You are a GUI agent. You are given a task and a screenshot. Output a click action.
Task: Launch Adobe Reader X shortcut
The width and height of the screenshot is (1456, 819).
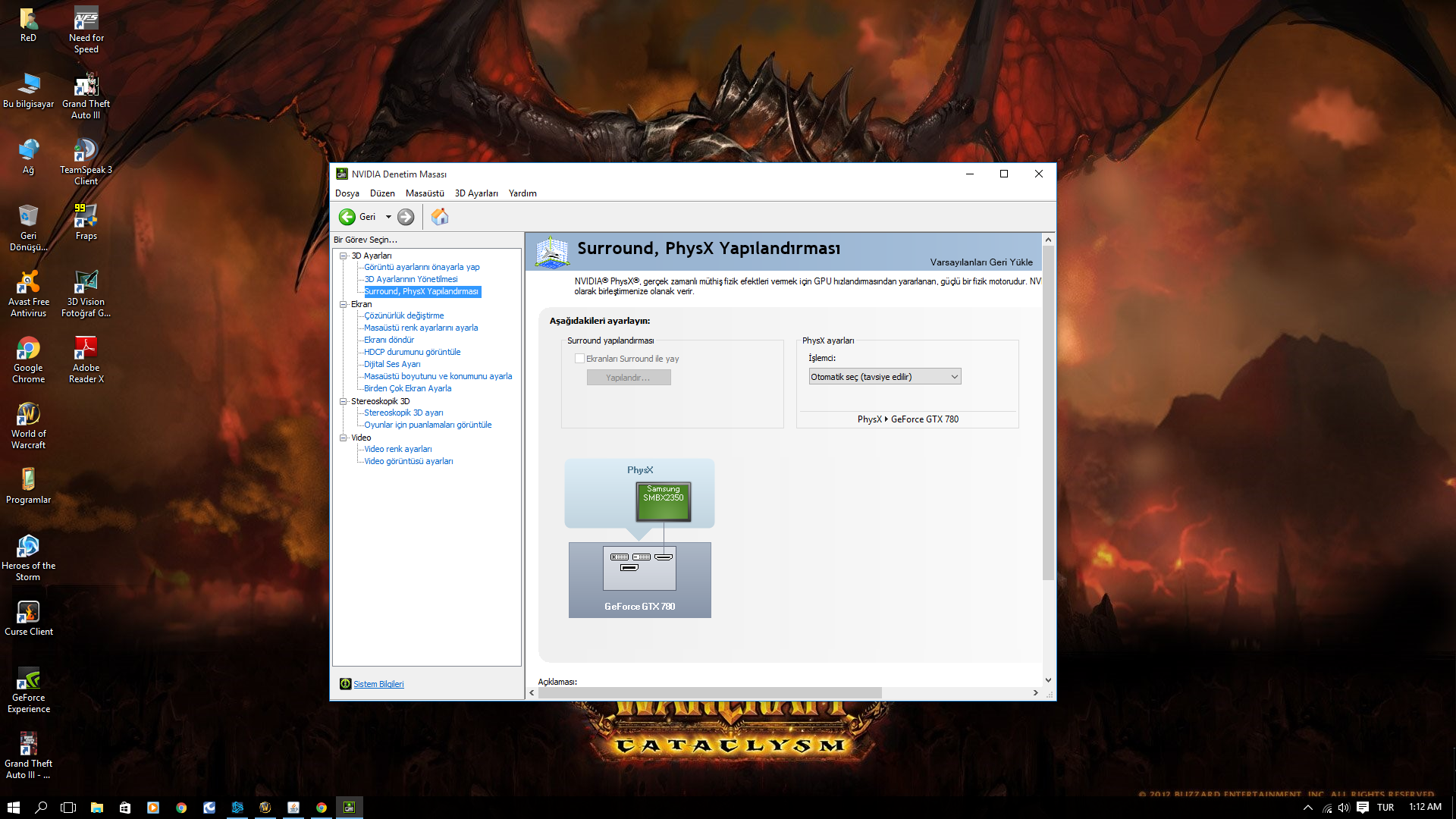pyautogui.click(x=86, y=360)
